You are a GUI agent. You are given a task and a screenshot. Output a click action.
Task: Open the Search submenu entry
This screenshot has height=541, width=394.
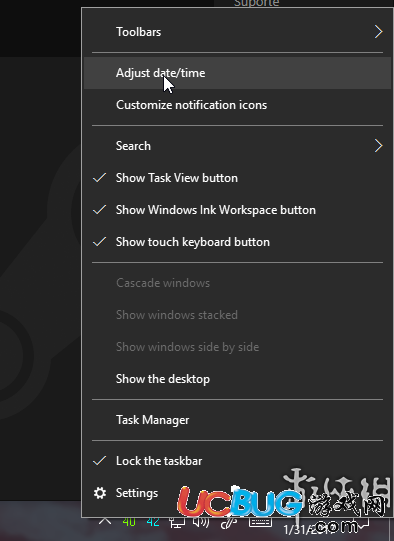tap(237, 146)
